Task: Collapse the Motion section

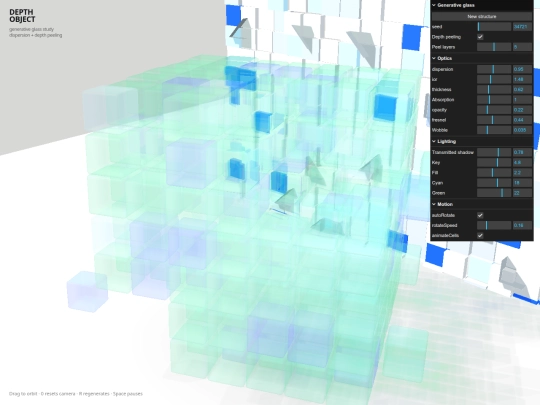Action: click(482, 204)
